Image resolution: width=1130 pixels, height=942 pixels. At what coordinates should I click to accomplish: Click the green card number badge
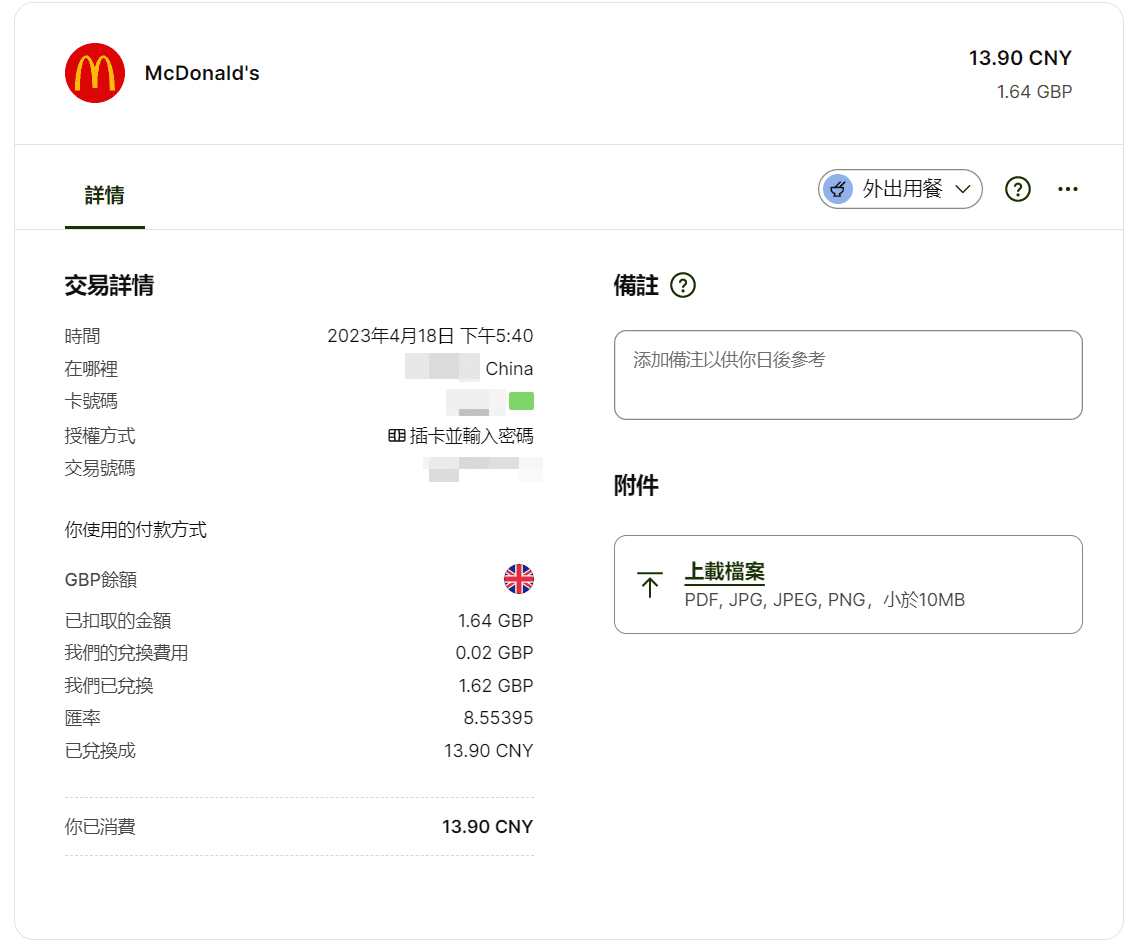click(x=521, y=401)
